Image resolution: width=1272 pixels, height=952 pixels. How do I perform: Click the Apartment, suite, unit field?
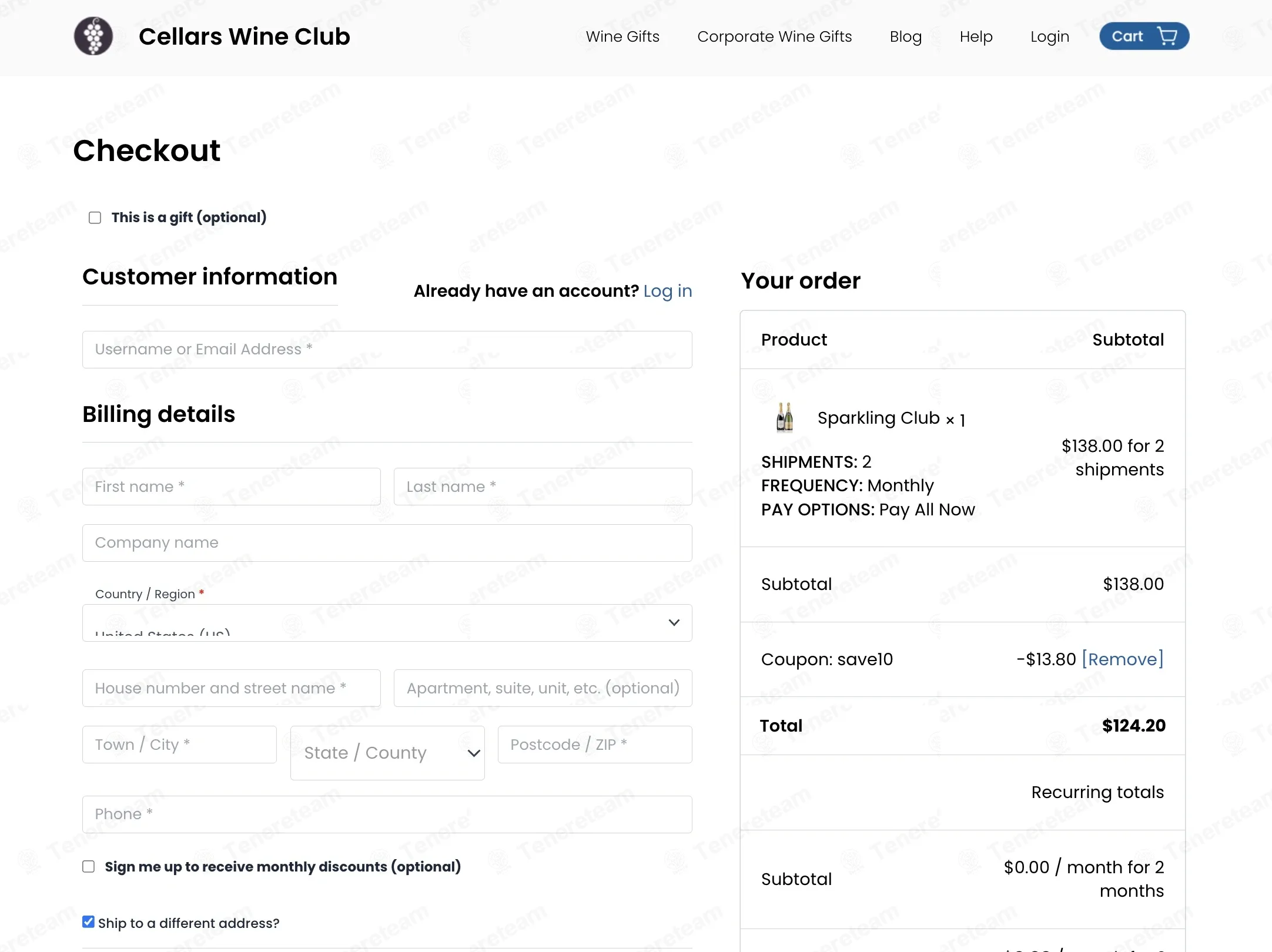(543, 688)
